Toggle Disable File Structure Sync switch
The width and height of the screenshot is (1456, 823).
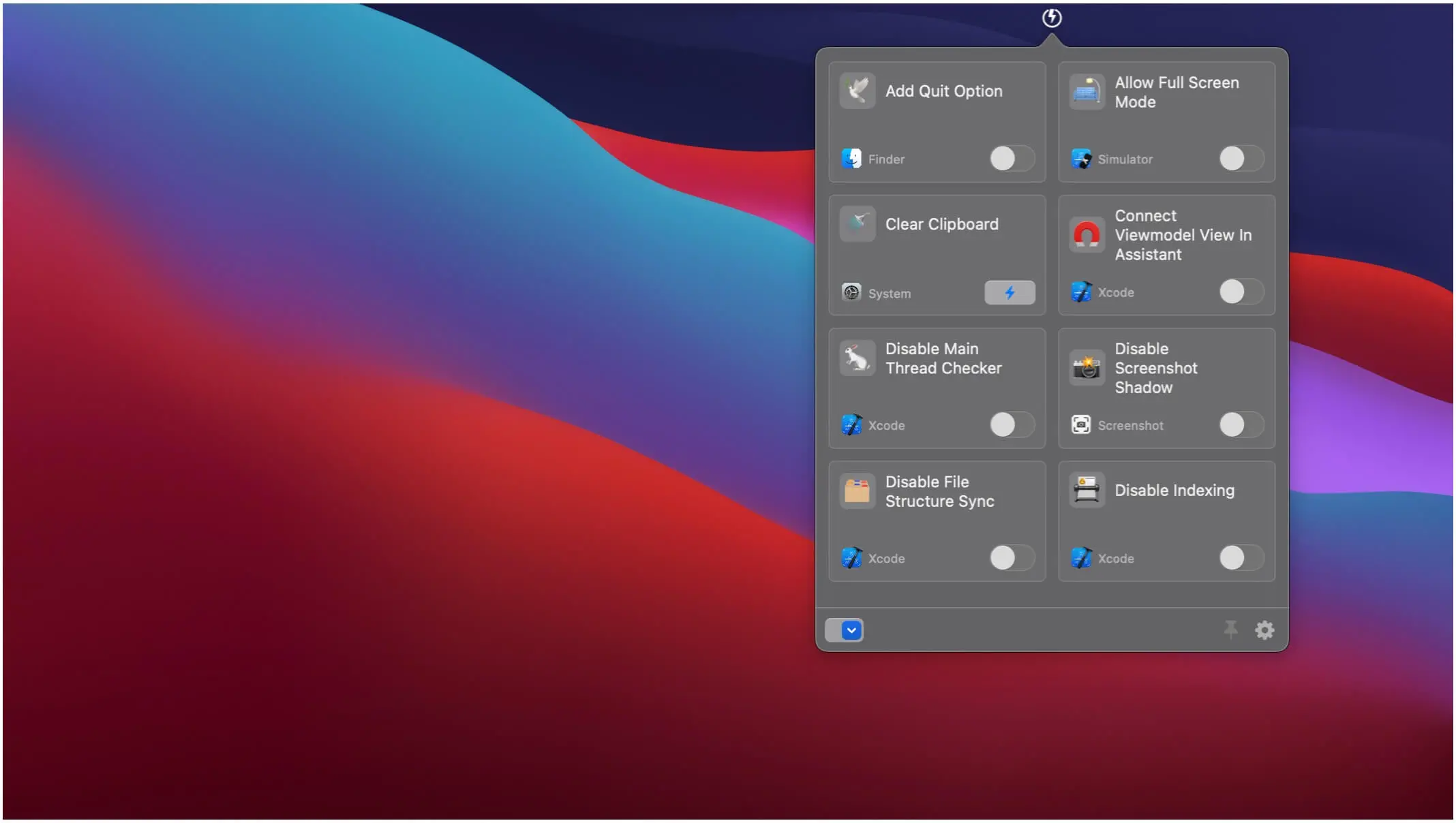(x=1012, y=558)
